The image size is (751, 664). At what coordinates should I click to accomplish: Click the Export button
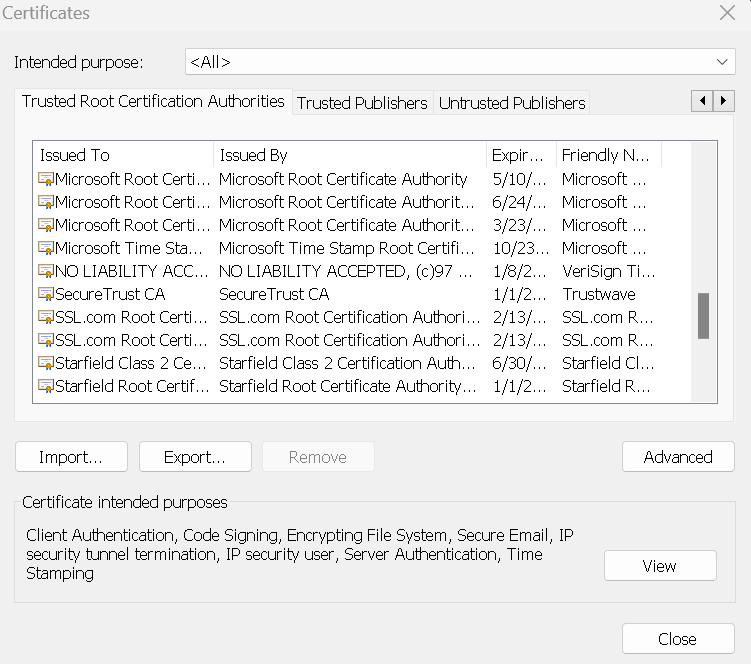tap(194, 457)
